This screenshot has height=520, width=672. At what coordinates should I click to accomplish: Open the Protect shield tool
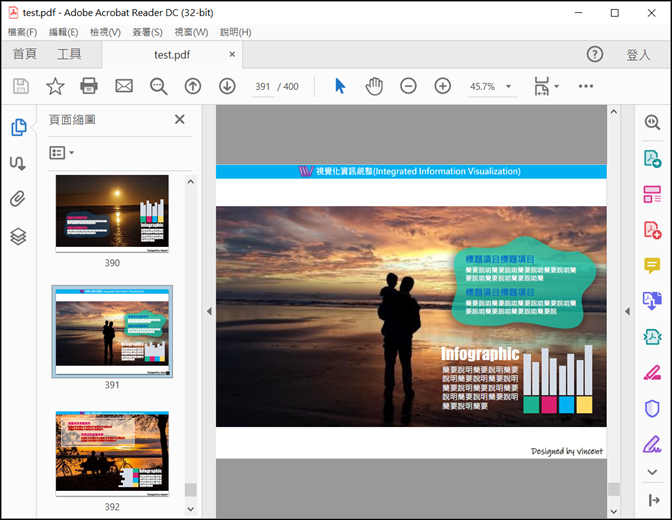click(x=652, y=408)
